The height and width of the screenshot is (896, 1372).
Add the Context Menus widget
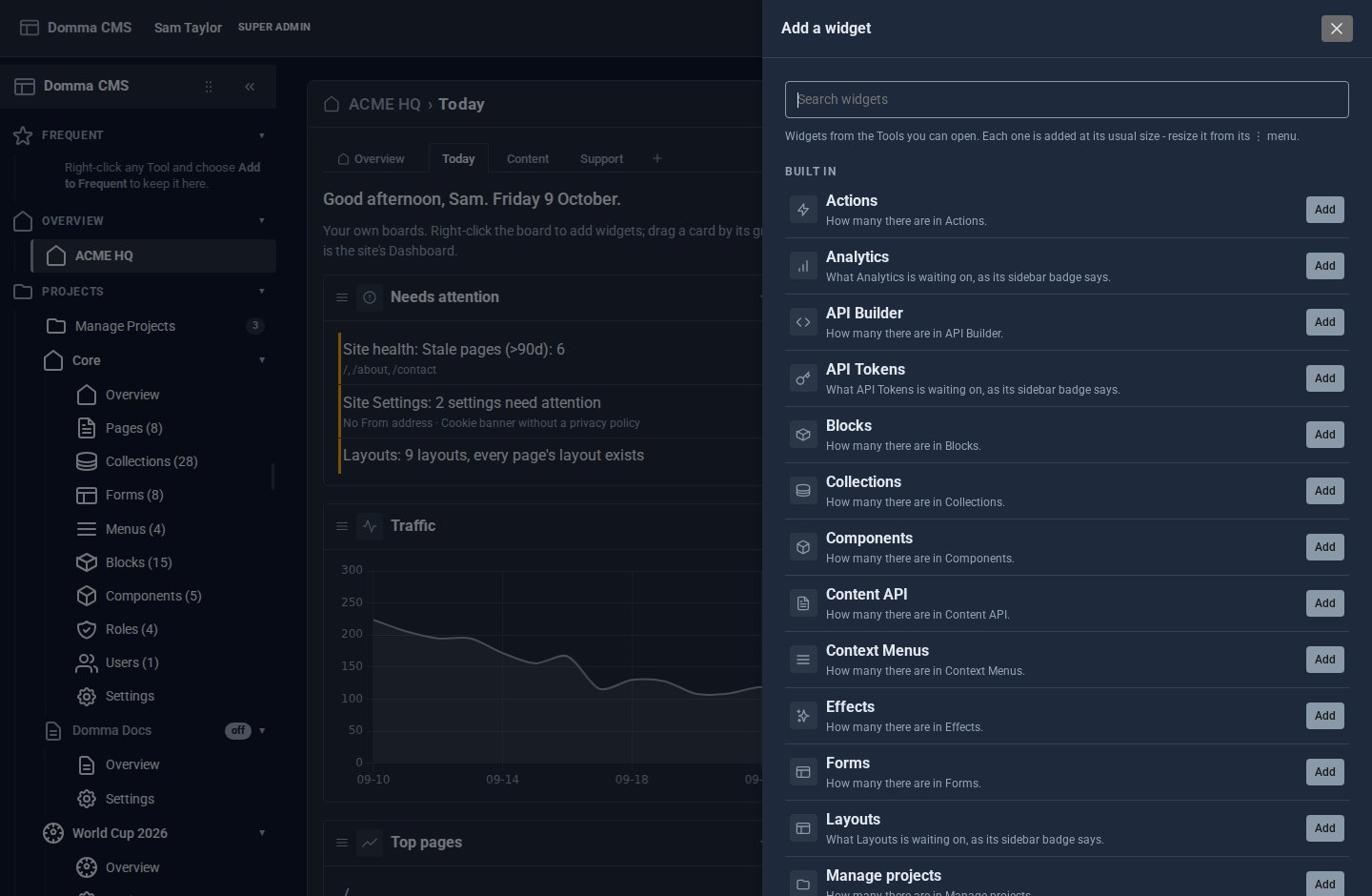(1325, 660)
